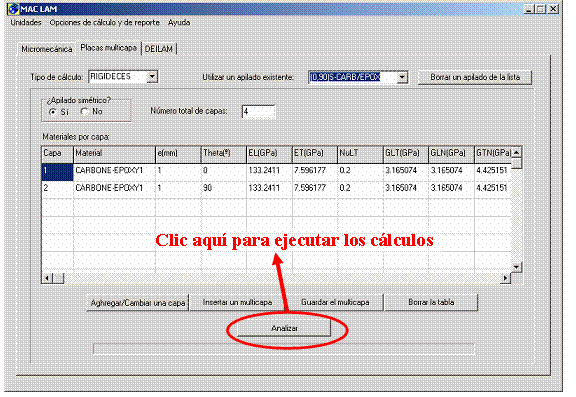576x397 pixels.
Task: Expand the existing stacking list dropdown
Action: 402,77
